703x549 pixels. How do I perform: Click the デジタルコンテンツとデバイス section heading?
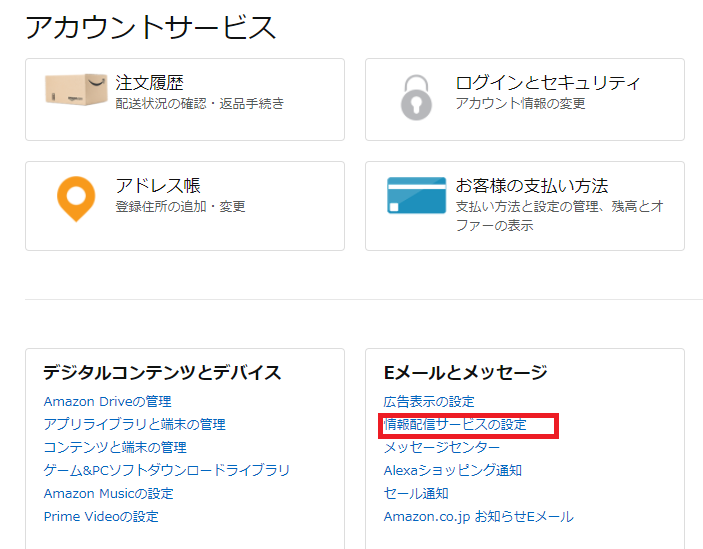(x=162, y=373)
